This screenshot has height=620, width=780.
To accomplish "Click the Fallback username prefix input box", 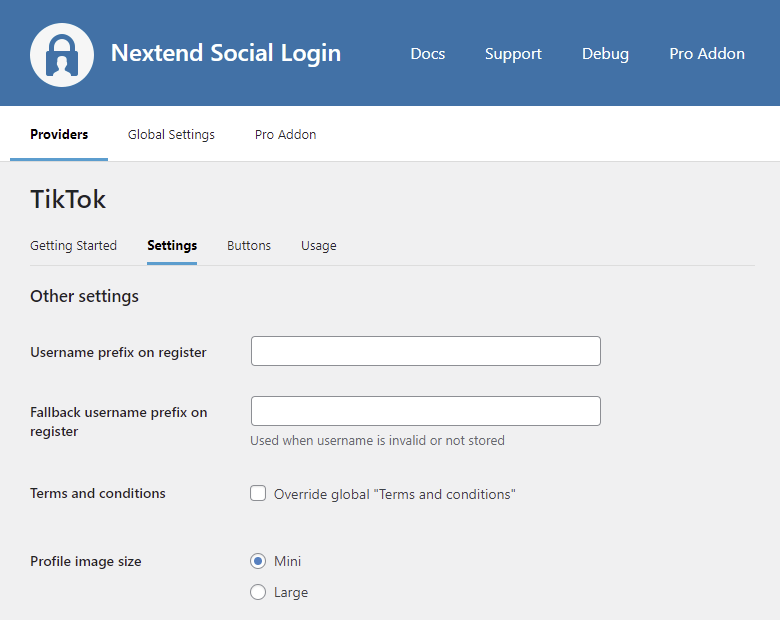I will pos(425,411).
